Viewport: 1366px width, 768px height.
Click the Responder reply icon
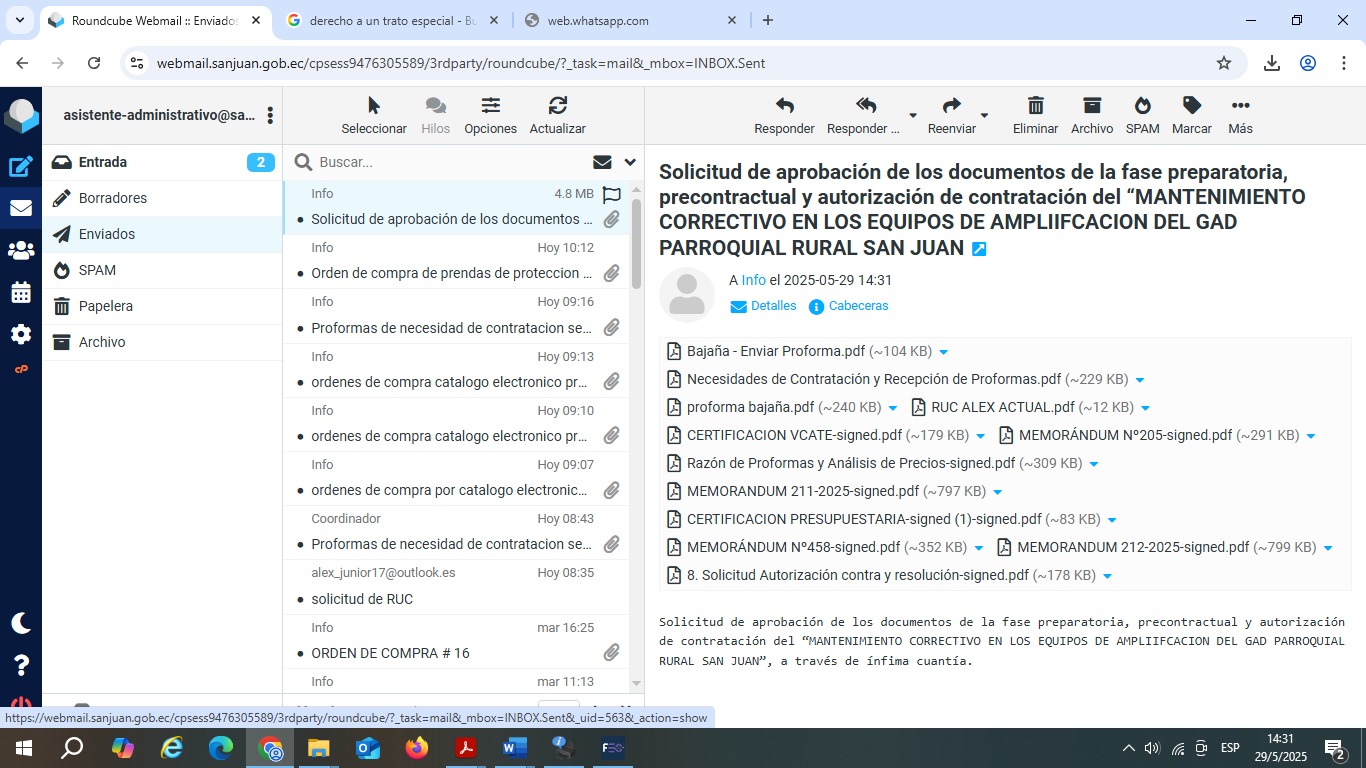784,106
